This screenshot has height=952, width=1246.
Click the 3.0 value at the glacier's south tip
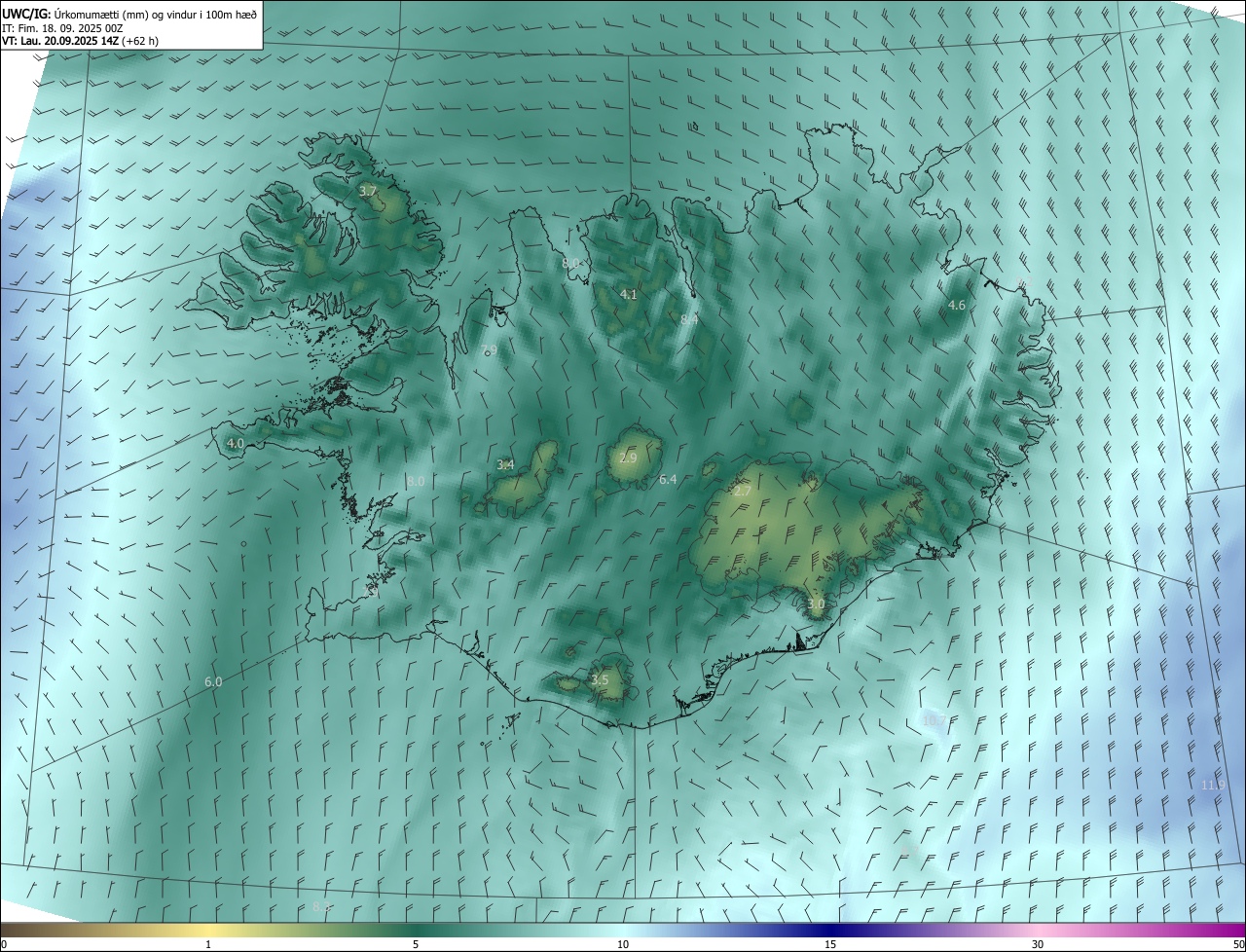pos(816,604)
